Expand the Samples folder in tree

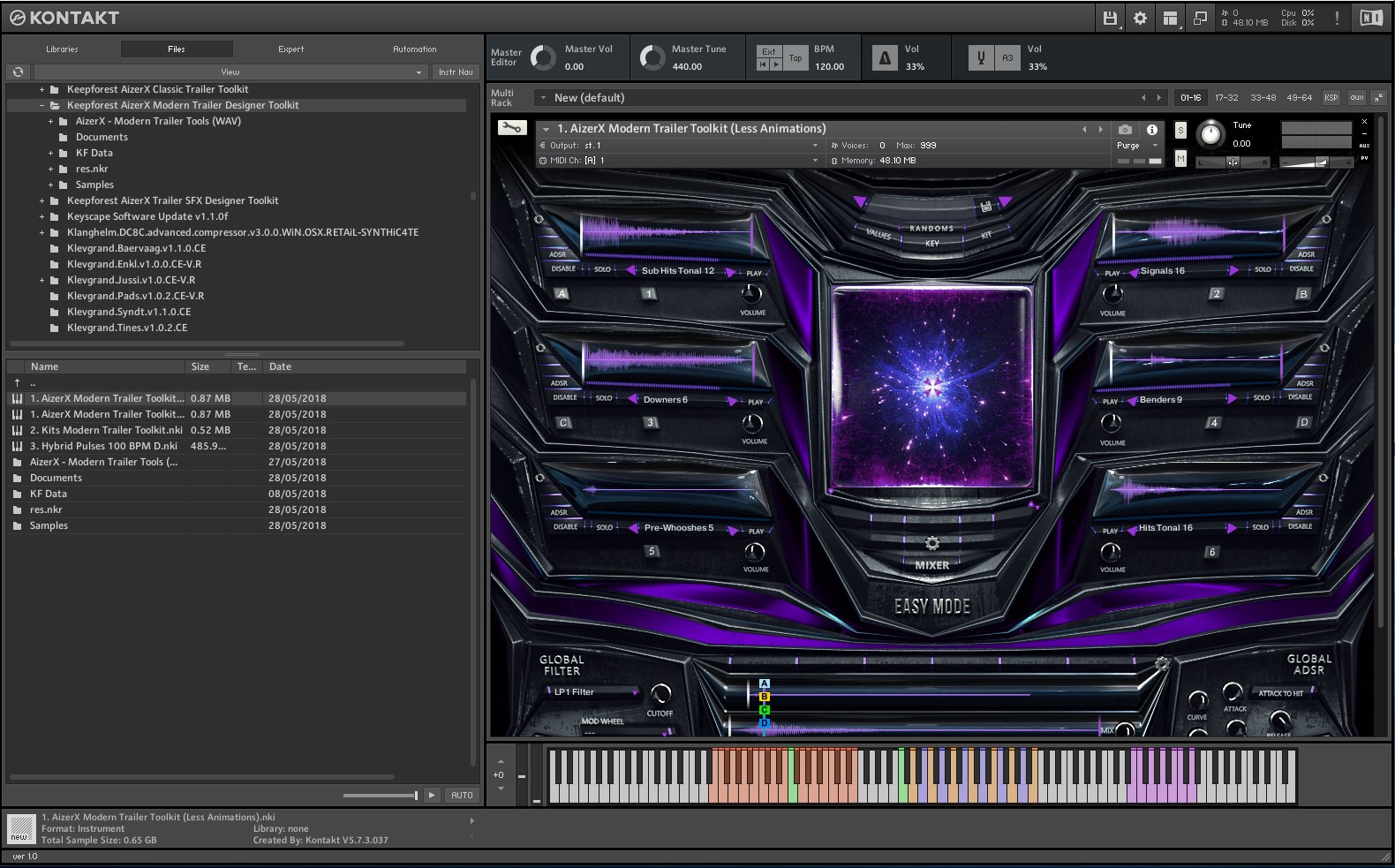coord(50,185)
